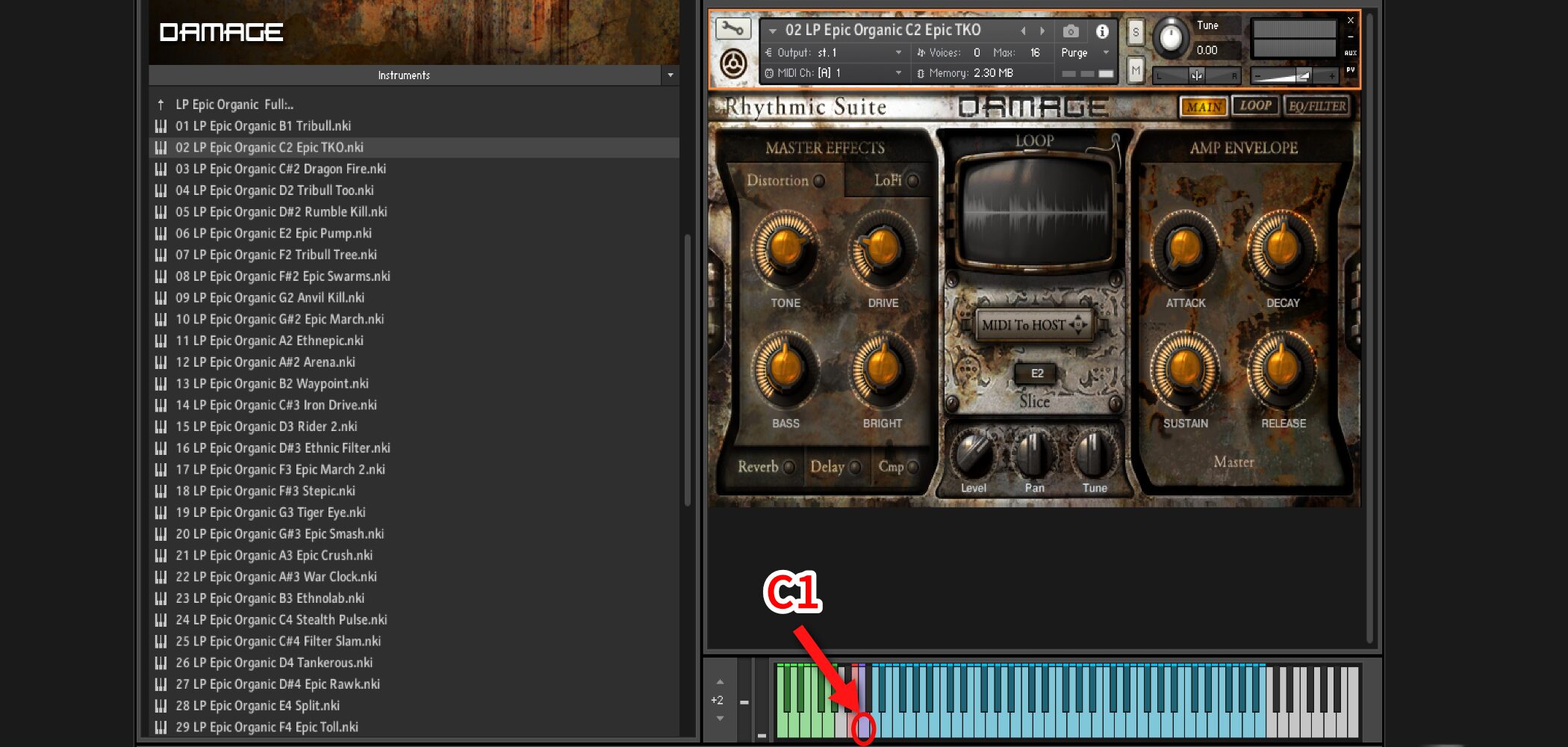
Task: Click the E2 slice value field
Action: [x=1036, y=373]
